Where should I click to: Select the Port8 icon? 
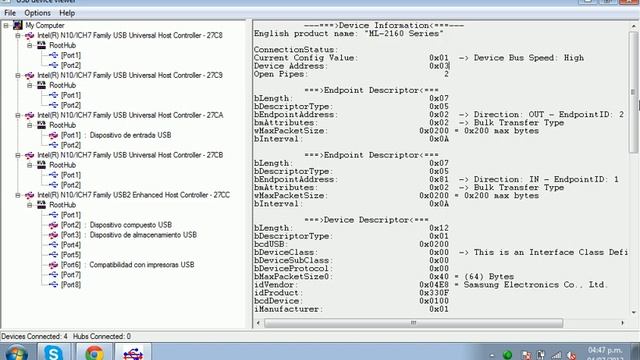coord(53,285)
